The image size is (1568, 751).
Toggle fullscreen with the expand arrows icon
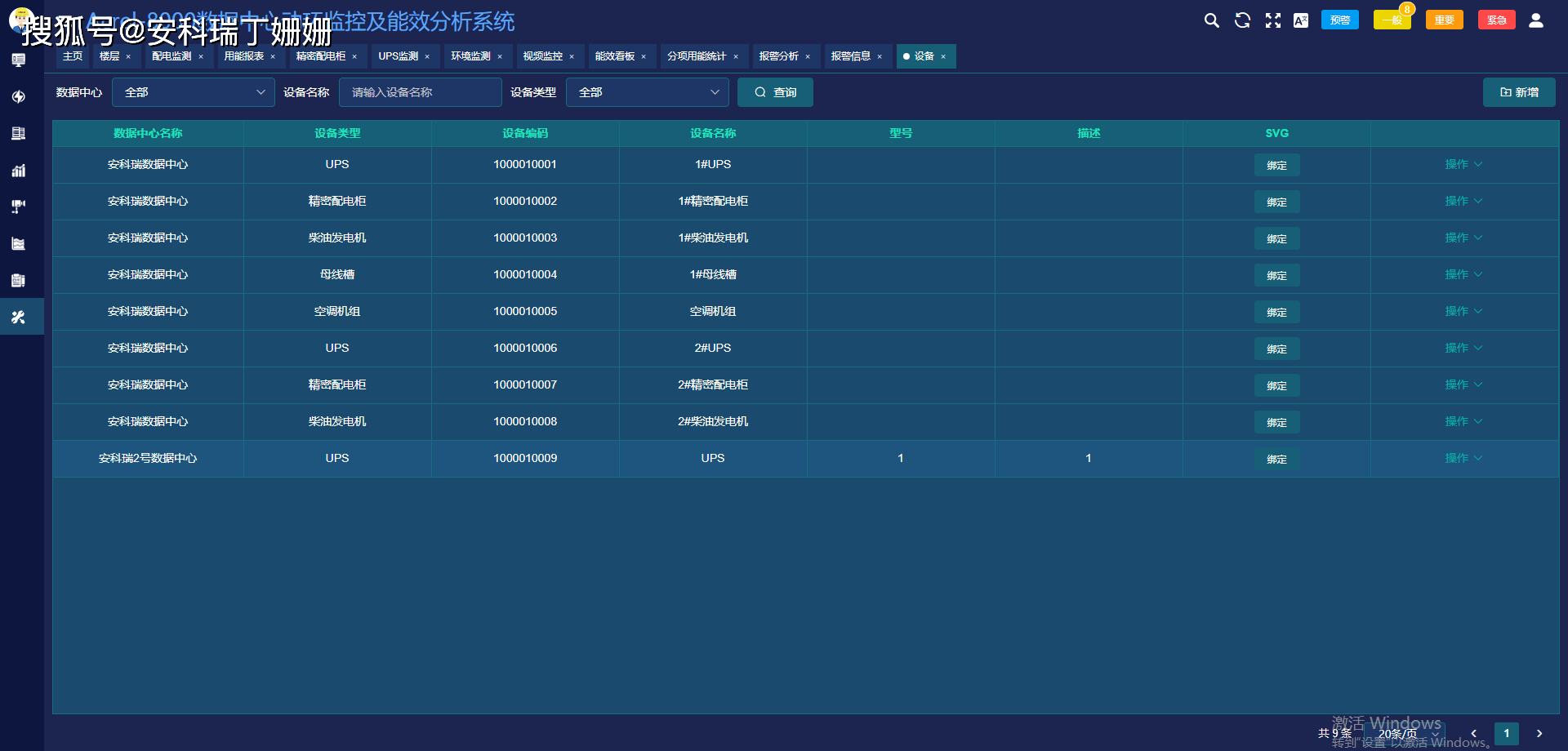coord(1272,20)
